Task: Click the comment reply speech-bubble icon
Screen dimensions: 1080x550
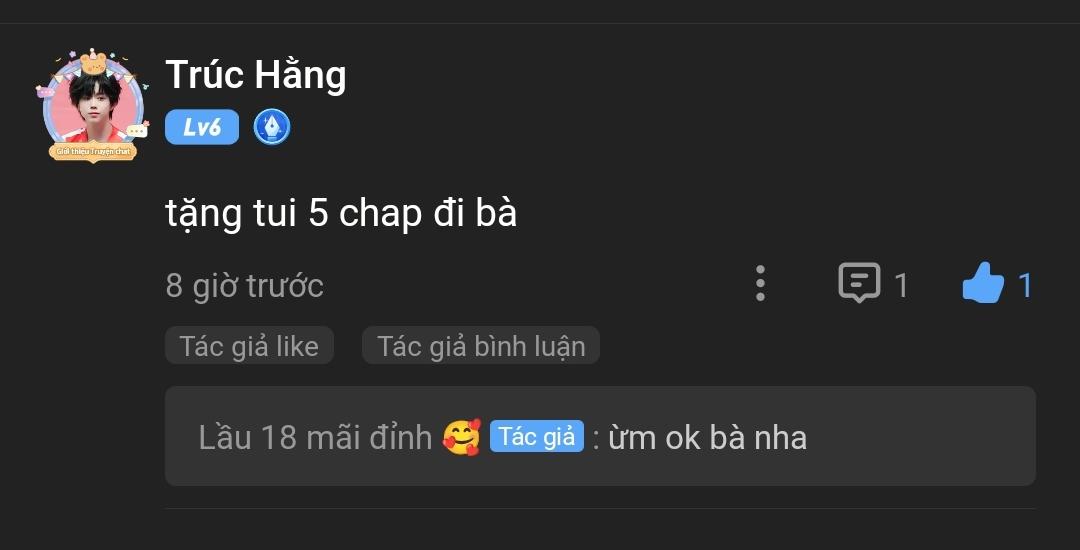Action: point(859,282)
